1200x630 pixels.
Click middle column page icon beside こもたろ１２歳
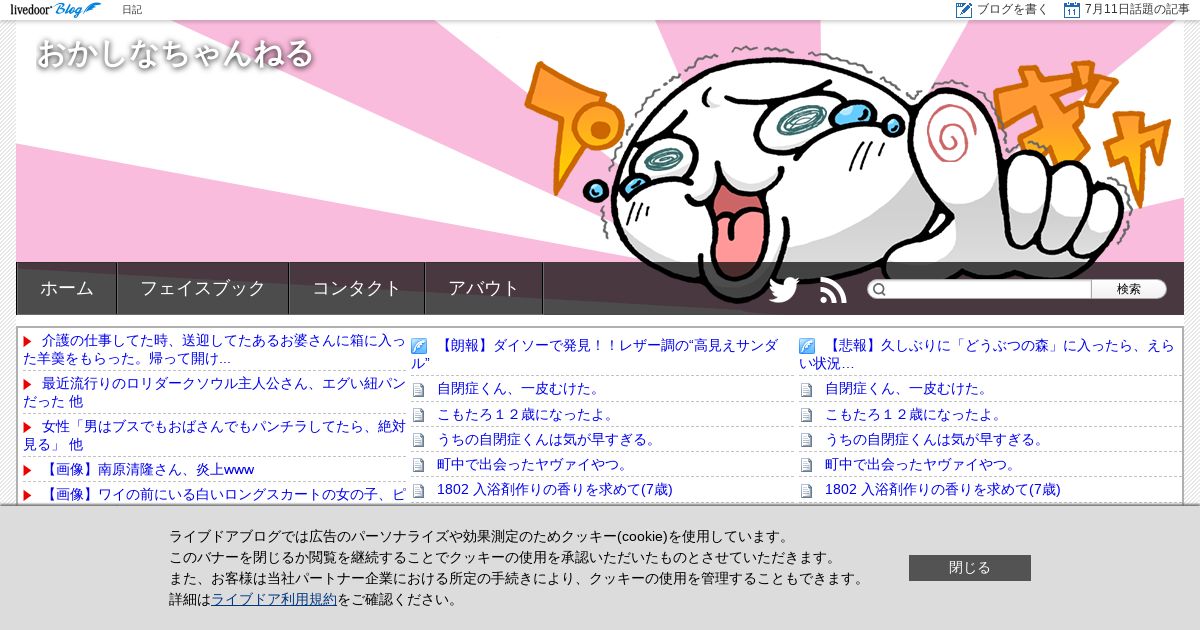(418, 415)
